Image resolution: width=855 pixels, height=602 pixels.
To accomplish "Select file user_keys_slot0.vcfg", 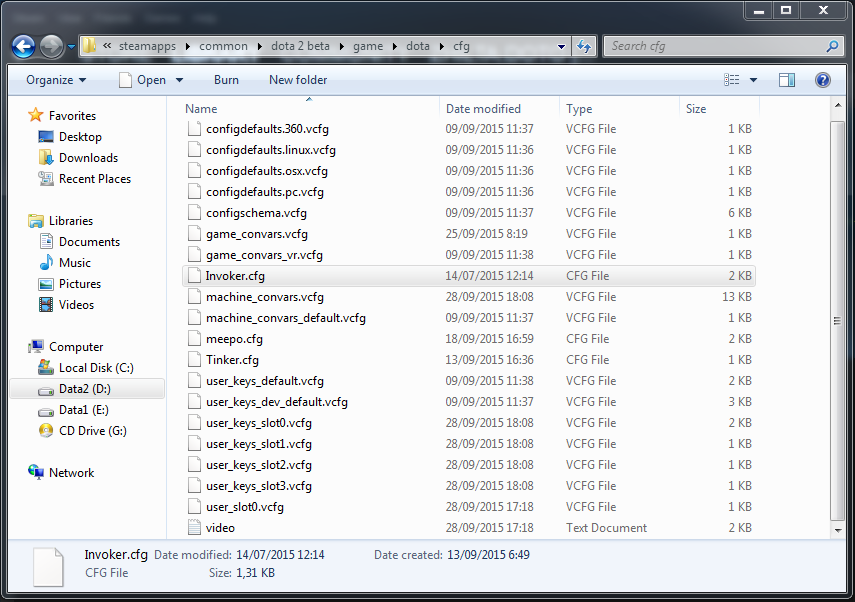I will (258, 423).
